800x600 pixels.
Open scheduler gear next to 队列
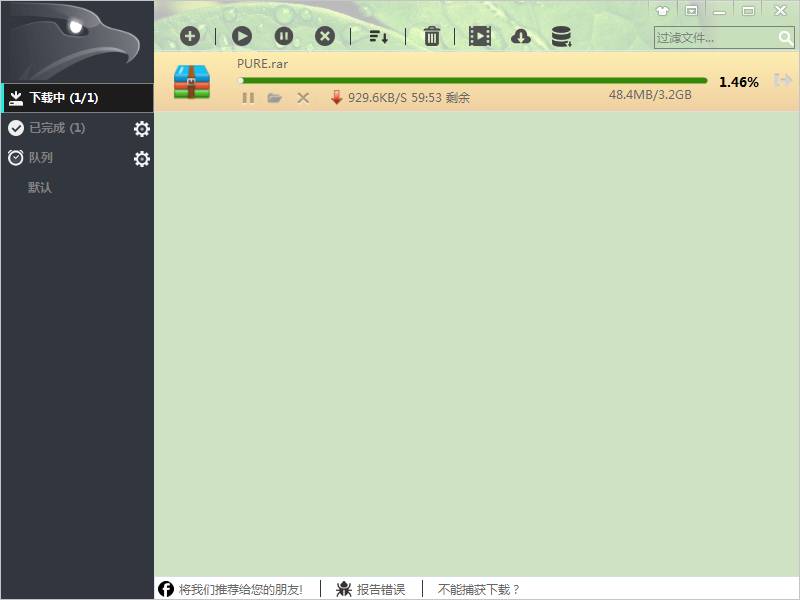tap(142, 157)
